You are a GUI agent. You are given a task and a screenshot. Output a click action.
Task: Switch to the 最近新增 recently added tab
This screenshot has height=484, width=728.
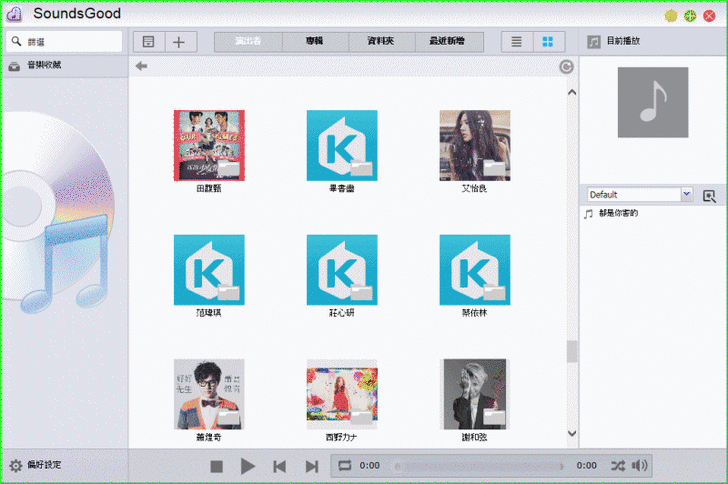coord(448,41)
